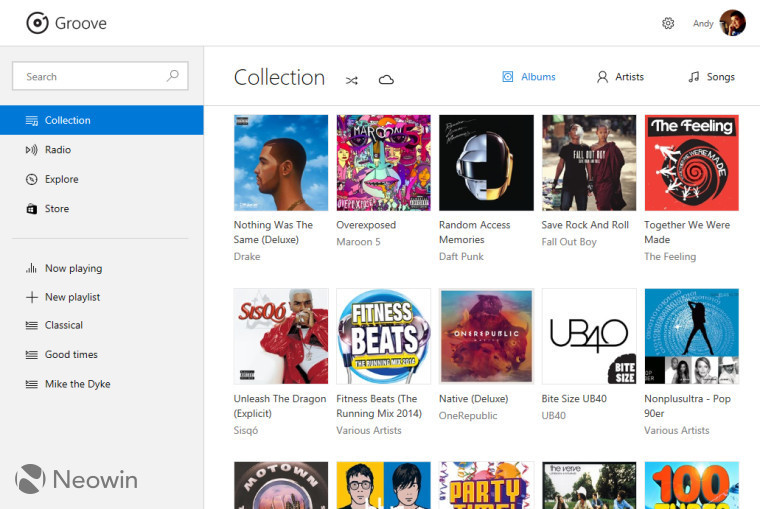Select Collection in the sidebar
The width and height of the screenshot is (760, 509).
click(x=102, y=120)
